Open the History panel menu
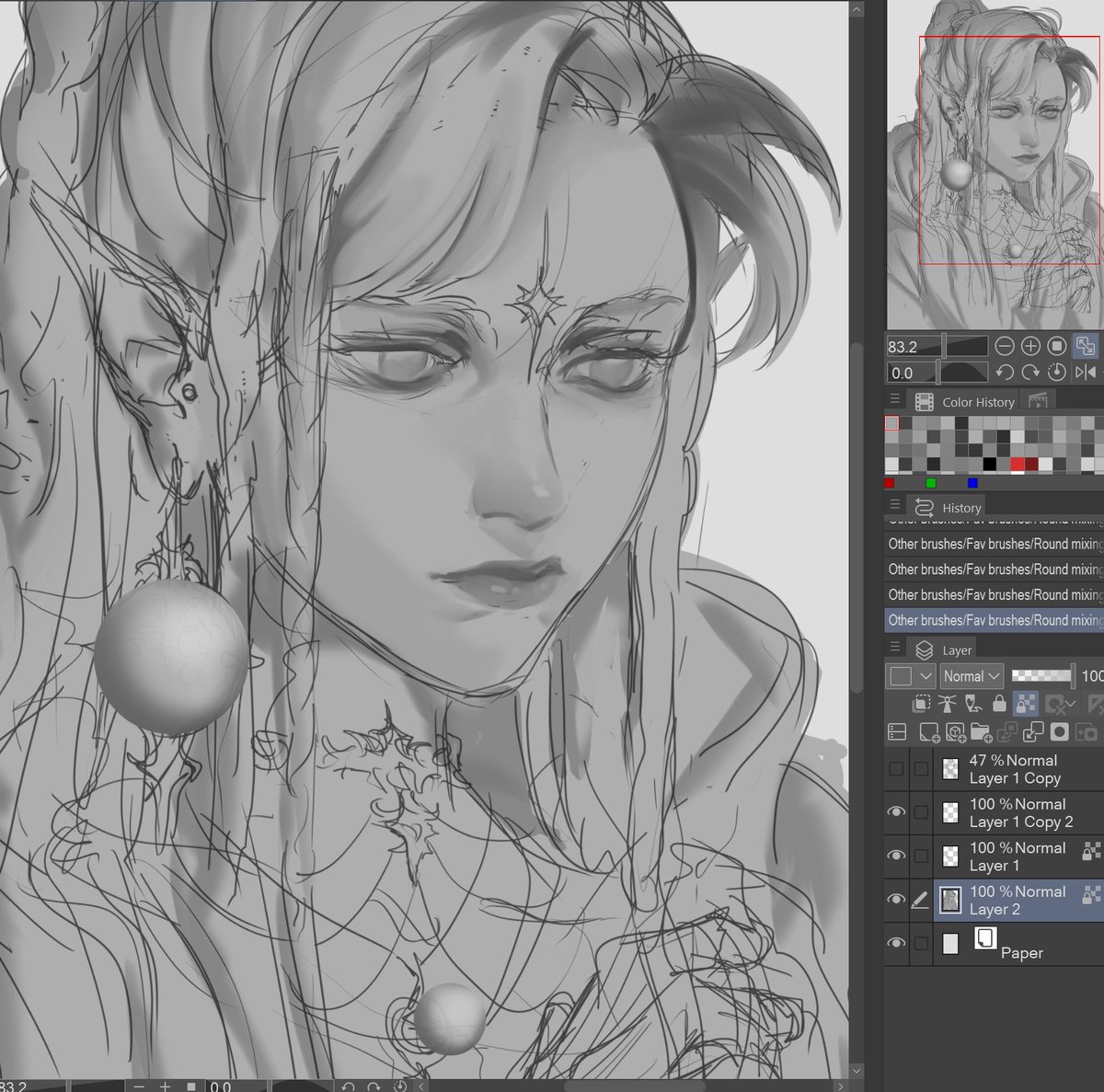Image resolution: width=1104 pixels, height=1092 pixels. pyautogui.click(x=894, y=505)
